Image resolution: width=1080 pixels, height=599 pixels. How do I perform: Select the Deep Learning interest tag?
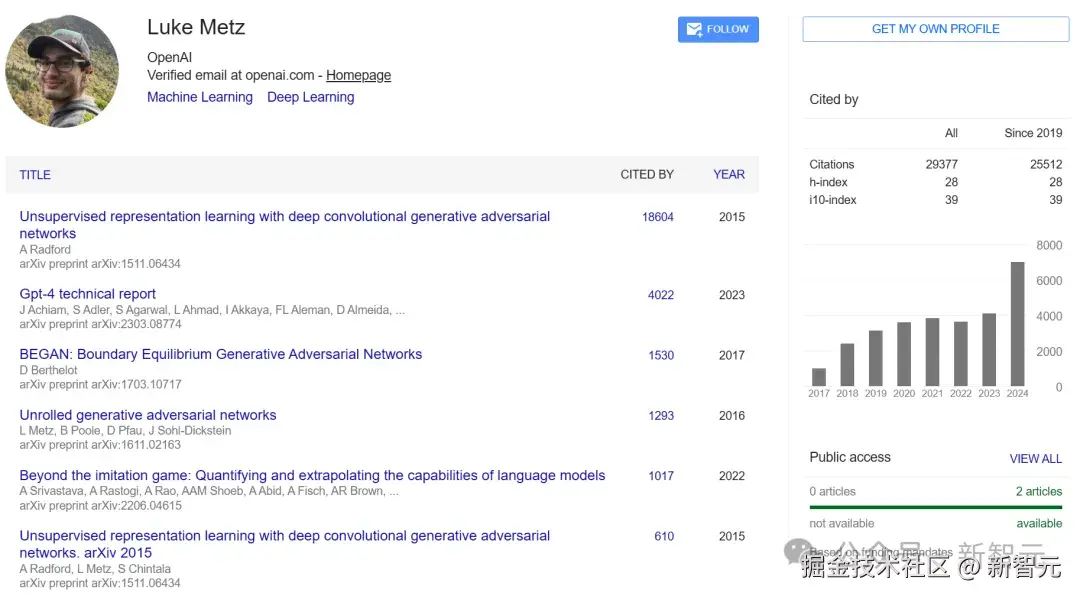click(x=310, y=97)
